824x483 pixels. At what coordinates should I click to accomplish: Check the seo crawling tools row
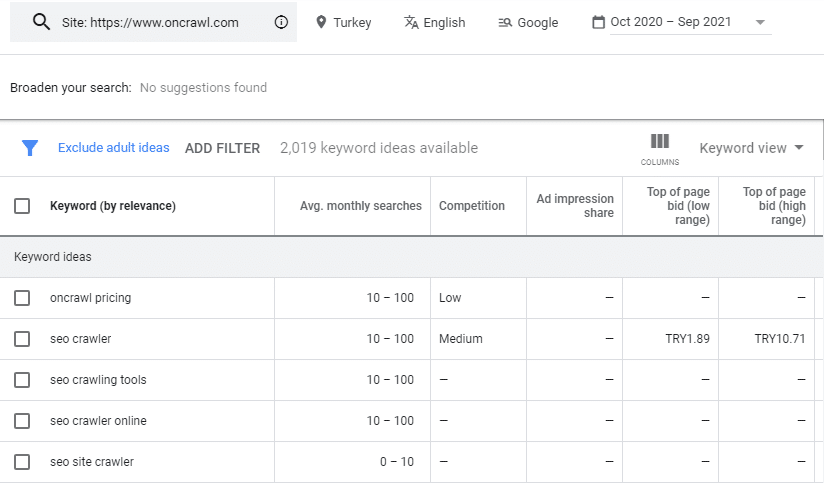click(22, 380)
